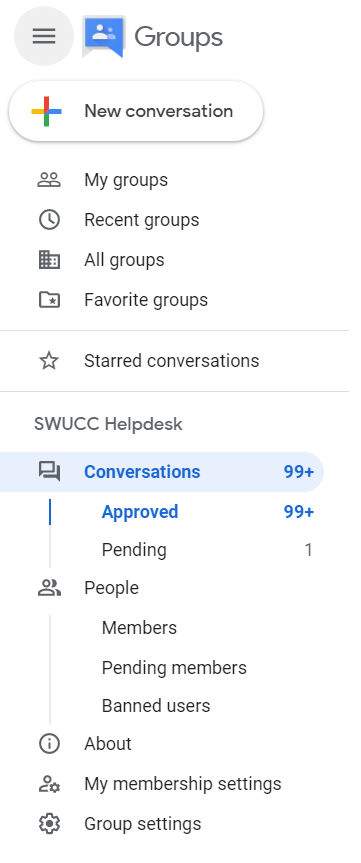Viewport: 361px width, 863px height.
Task: Click the Conversations chat bubble icon
Action: point(49,472)
